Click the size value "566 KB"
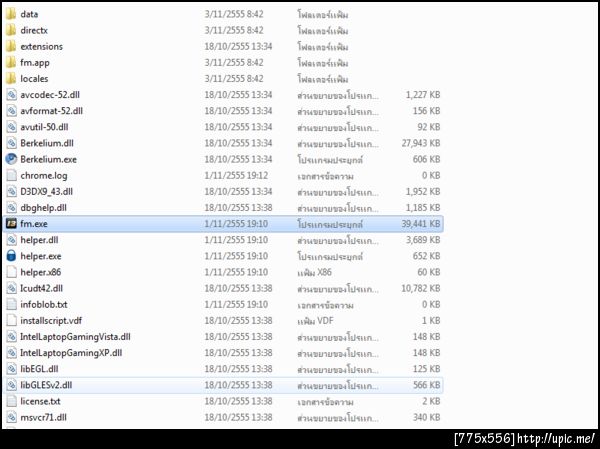The width and height of the screenshot is (600, 449). pos(427,385)
